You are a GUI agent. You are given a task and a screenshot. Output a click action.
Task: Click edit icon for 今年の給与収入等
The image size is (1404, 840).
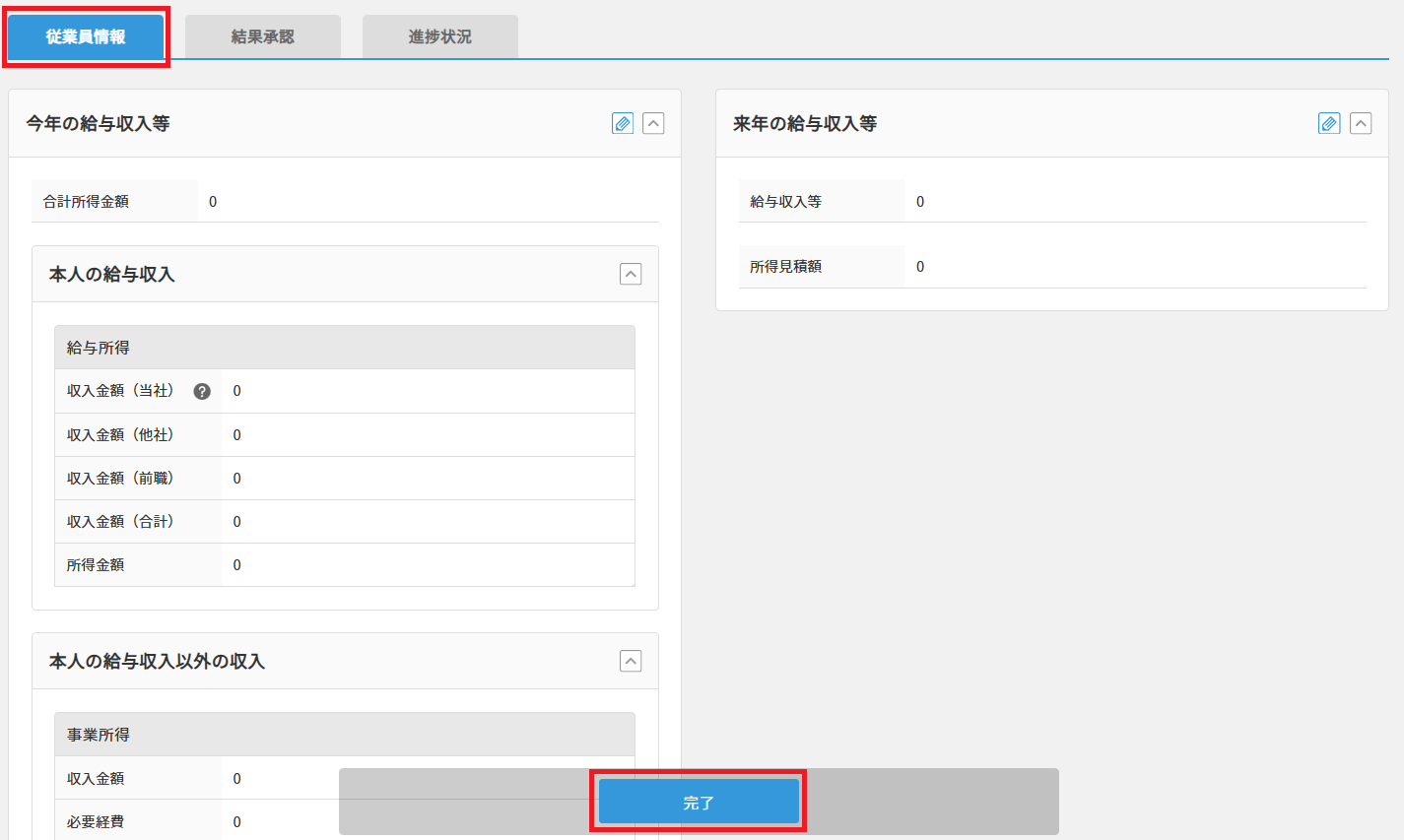coord(623,123)
